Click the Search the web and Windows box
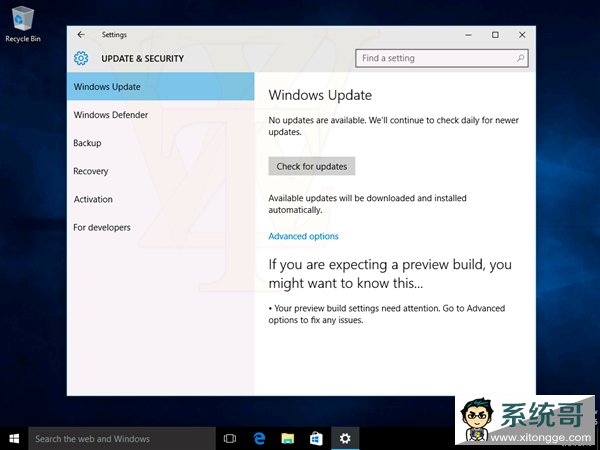The image size is (600, 450). click(x=122, y=439)
